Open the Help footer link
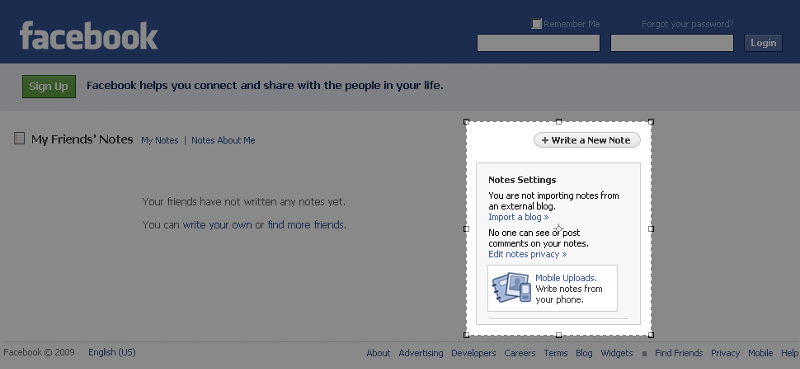 coord(789,353)
